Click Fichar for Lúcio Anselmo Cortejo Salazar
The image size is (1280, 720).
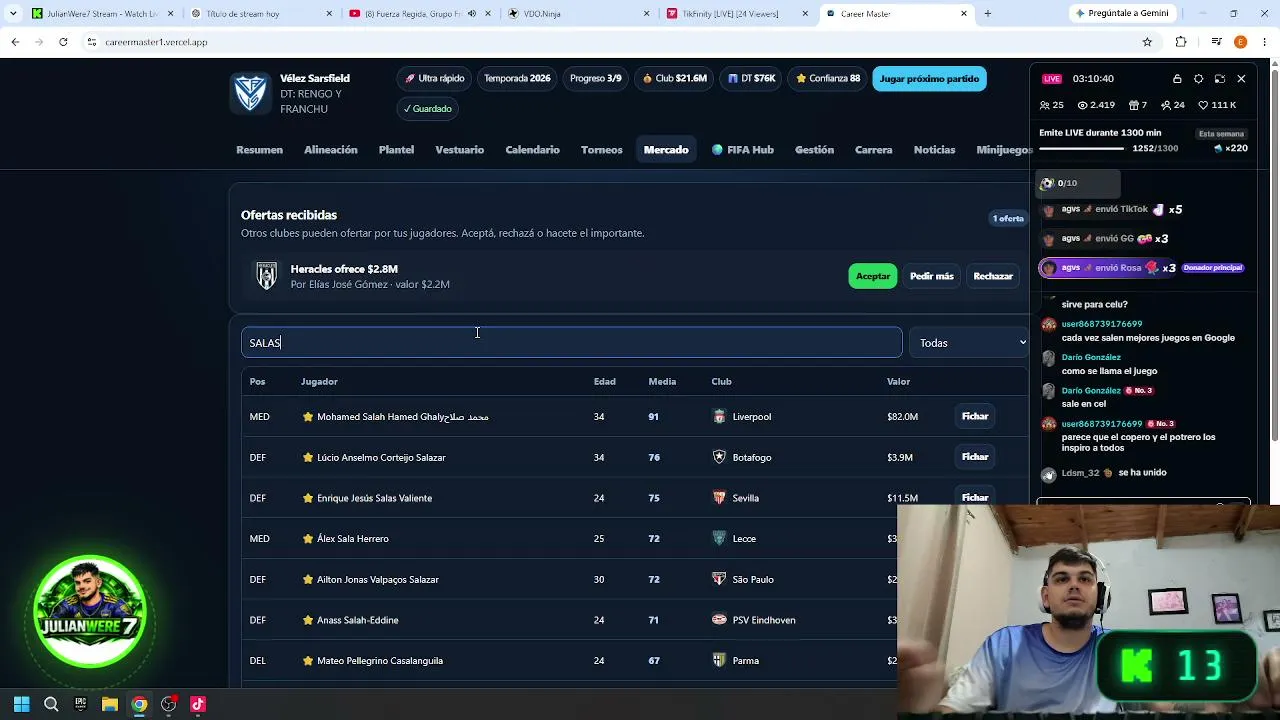tap(975, 457)
